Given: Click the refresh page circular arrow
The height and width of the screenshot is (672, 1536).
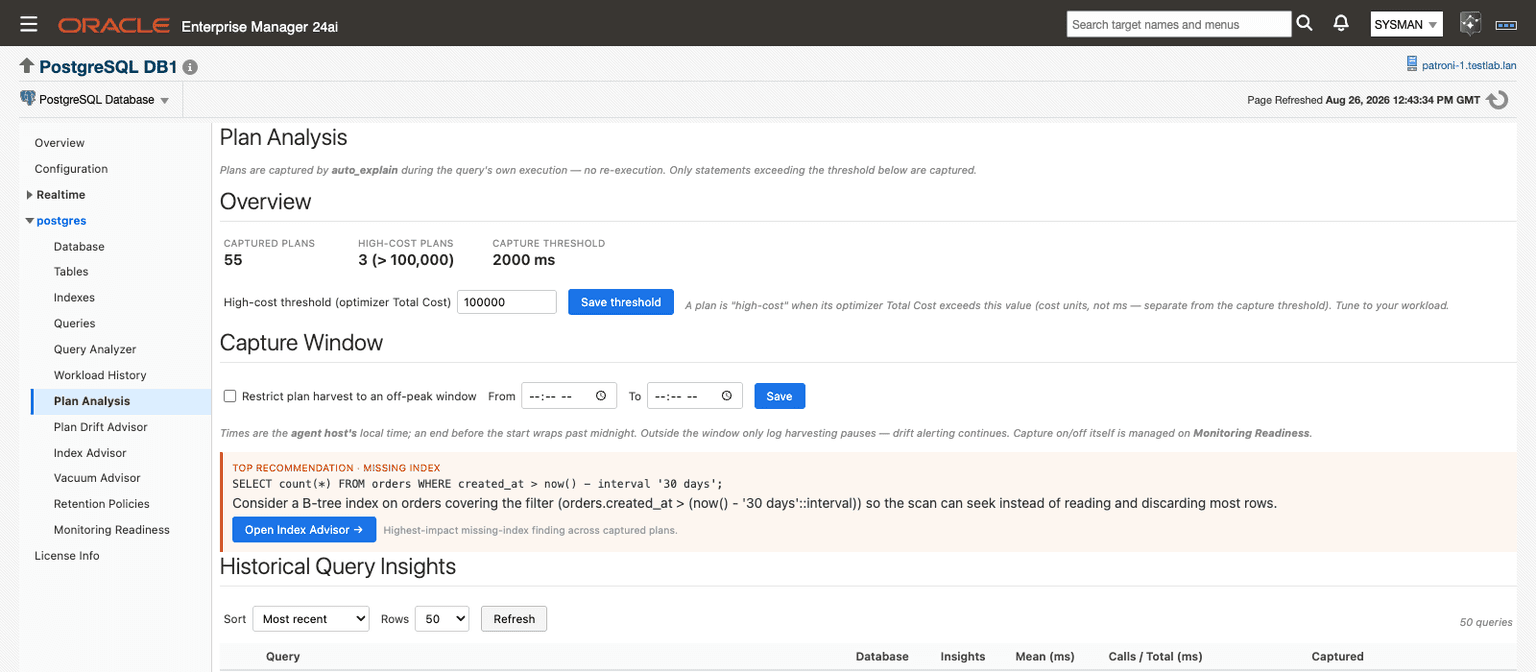Looking at the screenshot, I should 1497,100.
